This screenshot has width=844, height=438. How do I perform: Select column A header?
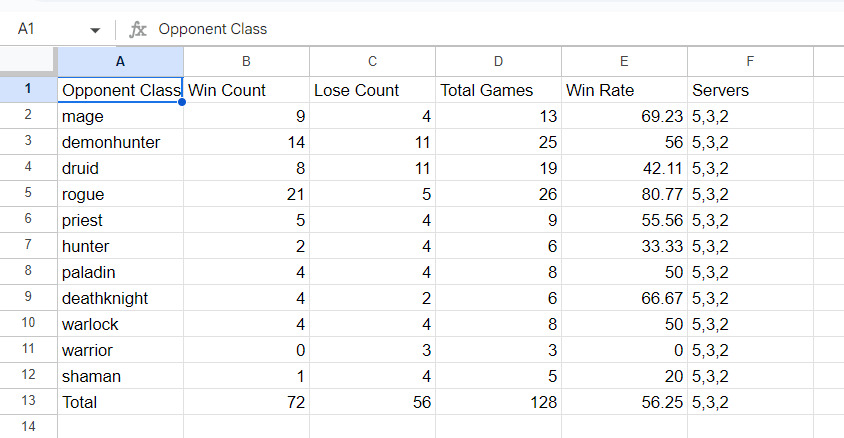120,62
